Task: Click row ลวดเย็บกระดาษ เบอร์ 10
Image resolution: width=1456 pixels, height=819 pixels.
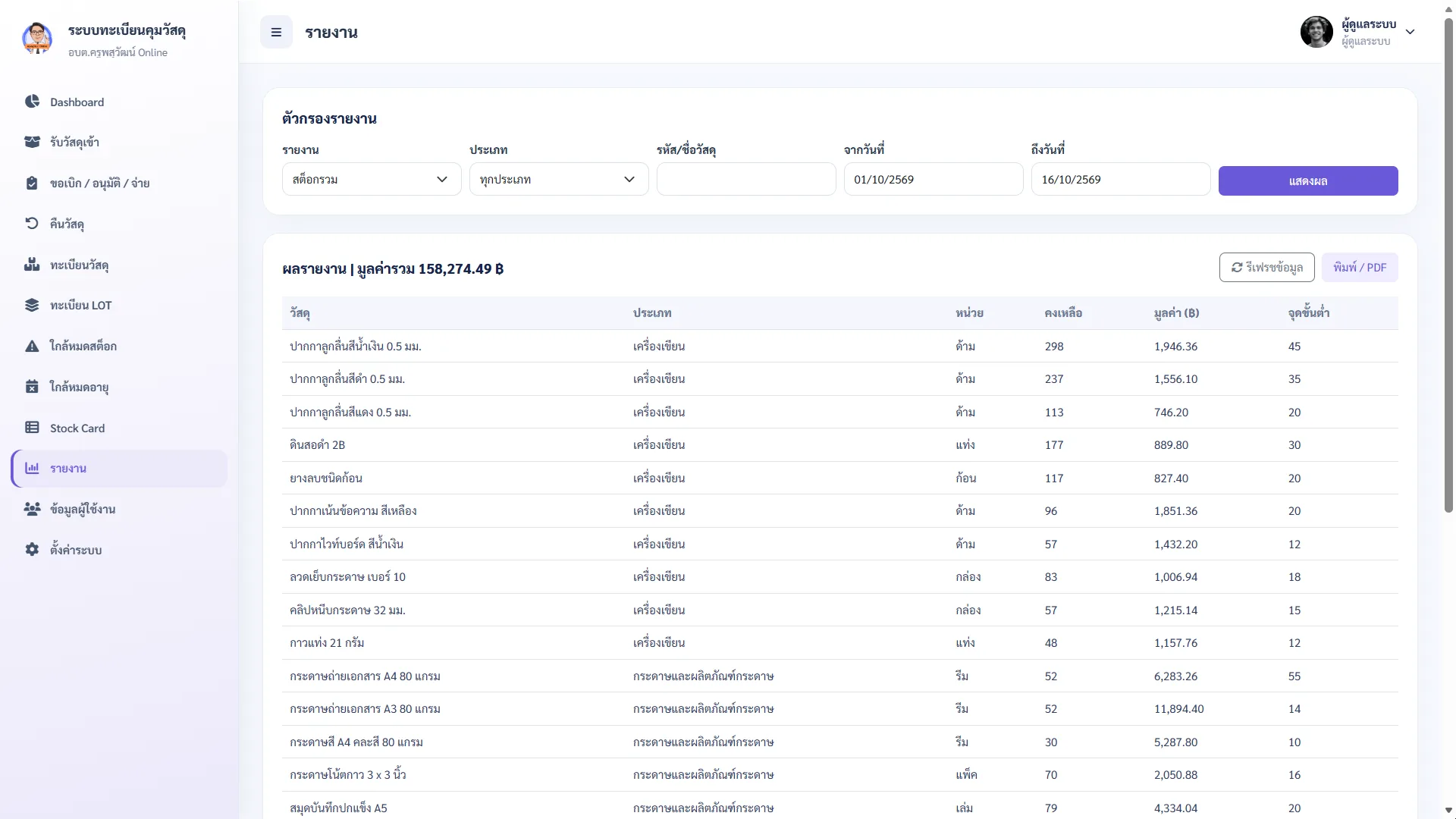Action: 840,577
